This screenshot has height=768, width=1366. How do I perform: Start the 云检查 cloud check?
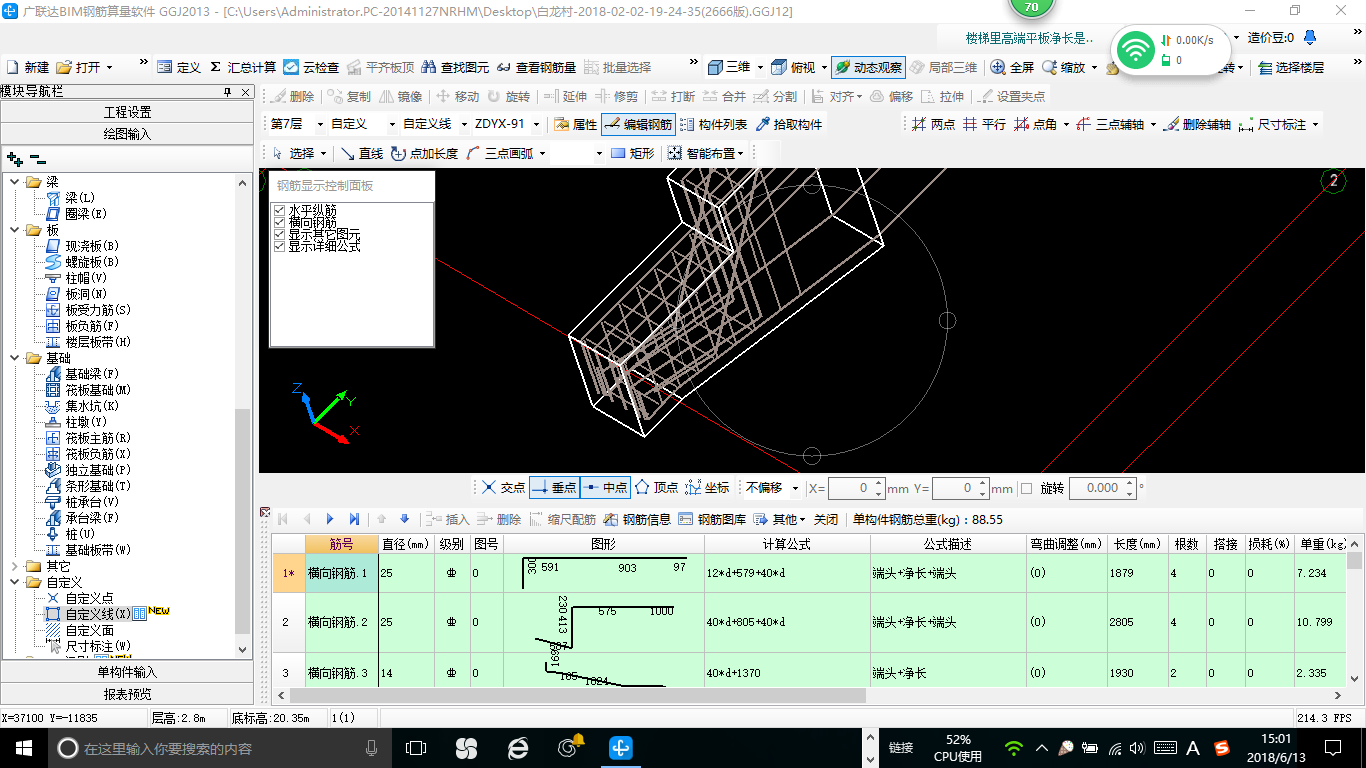coord(311,67)
